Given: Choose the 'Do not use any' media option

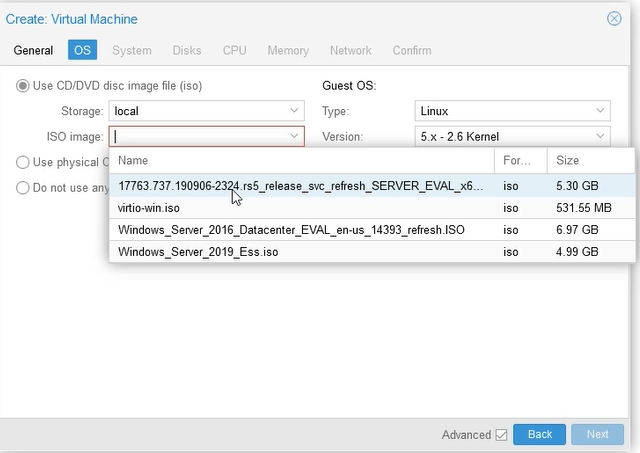Looking at the screenshot, I should tap(23, 187).
